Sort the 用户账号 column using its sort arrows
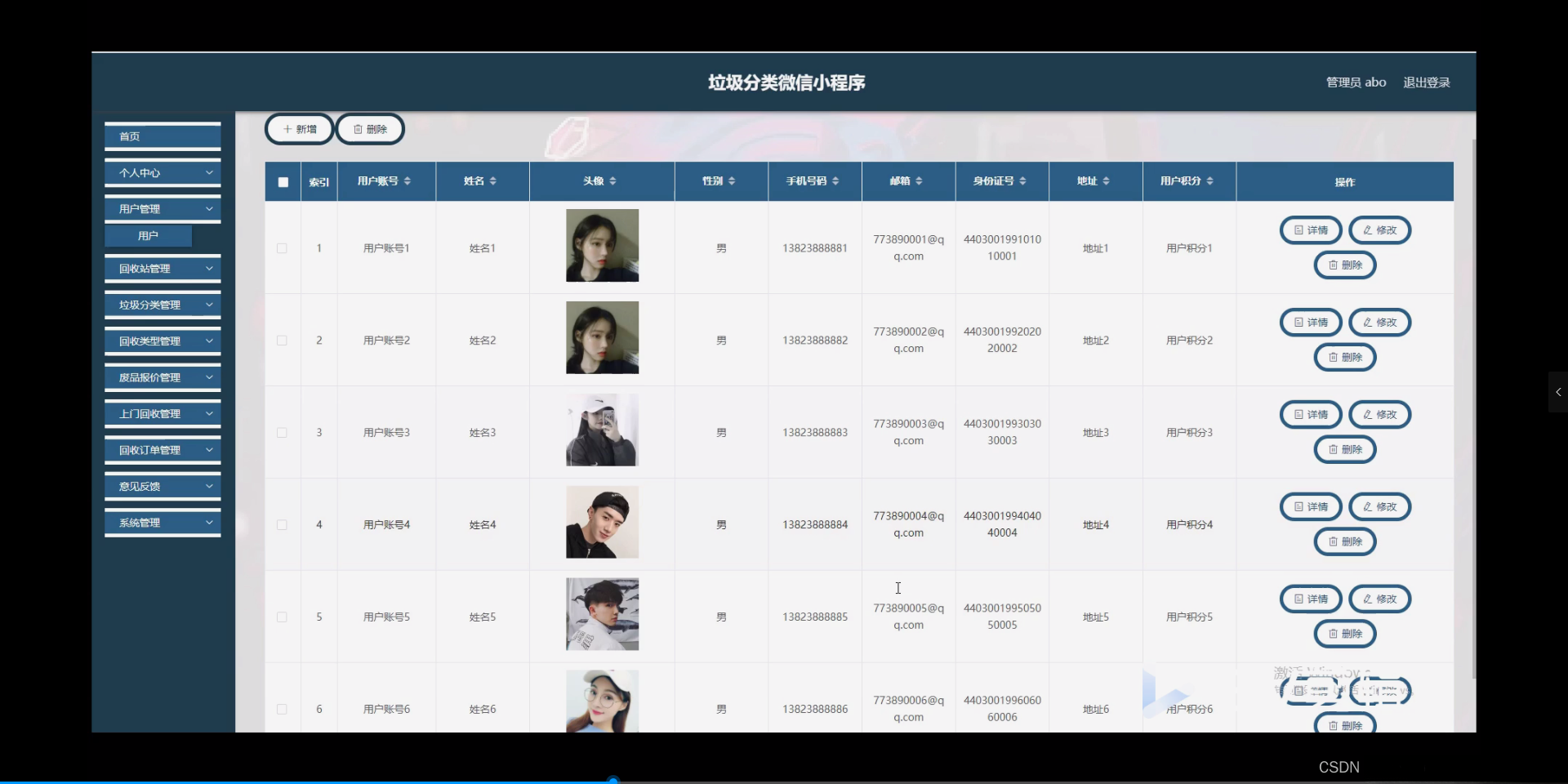 [x=409, y=181]
